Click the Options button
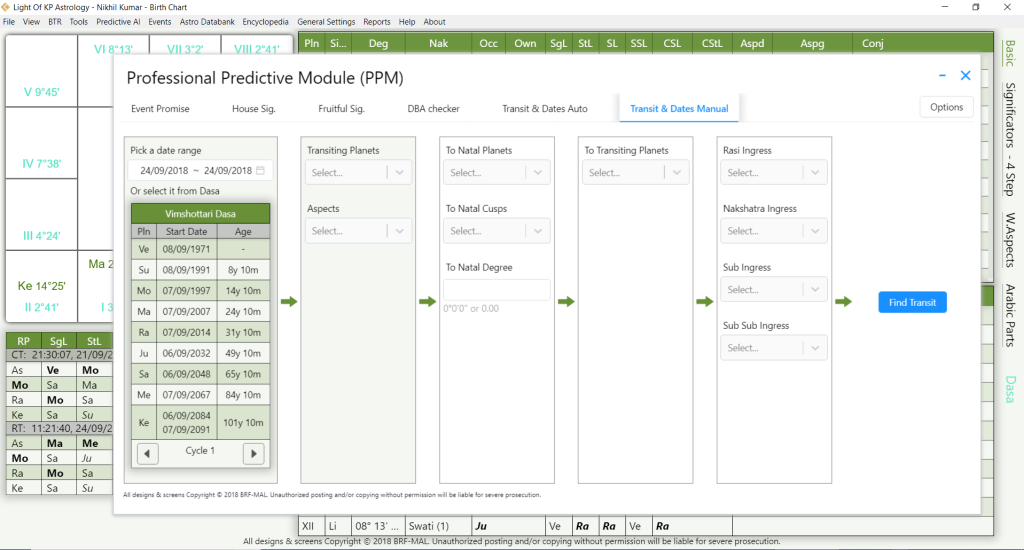 (946, 107)
